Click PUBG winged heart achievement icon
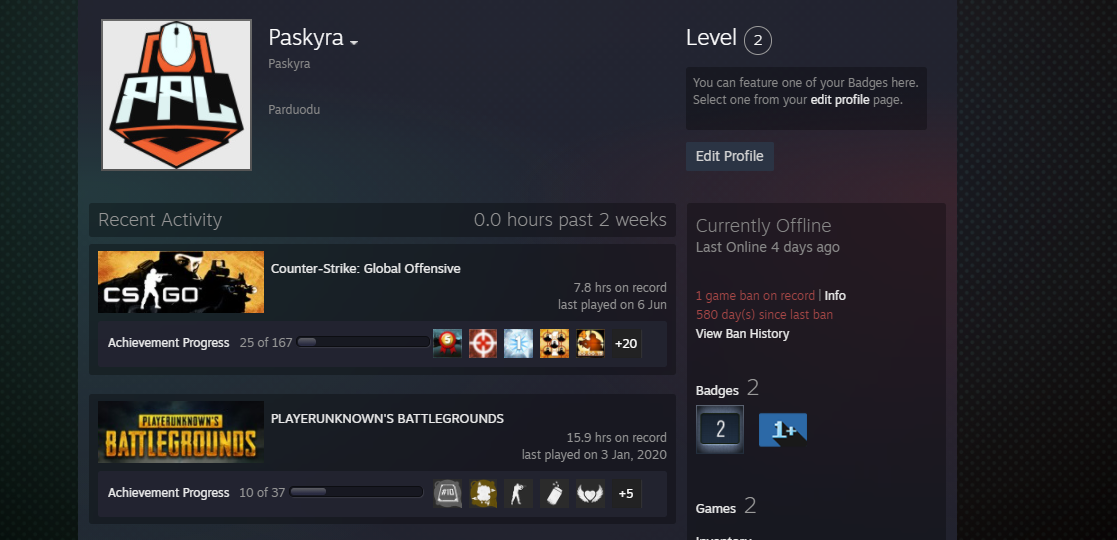This screenshot has width=1117, height=540. [x=590, y=493]
